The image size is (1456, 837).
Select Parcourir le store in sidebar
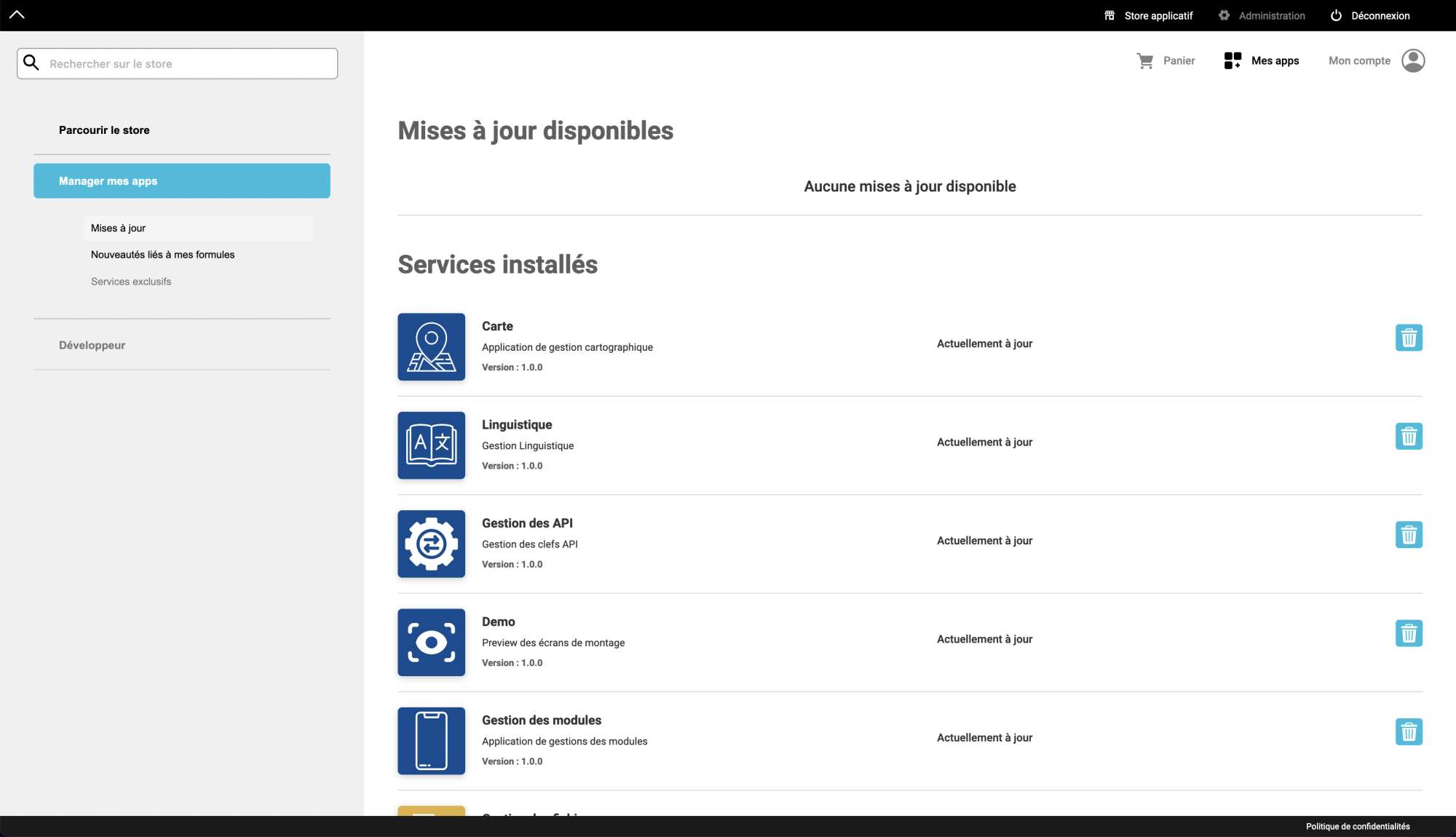click(x=104, y=130)
